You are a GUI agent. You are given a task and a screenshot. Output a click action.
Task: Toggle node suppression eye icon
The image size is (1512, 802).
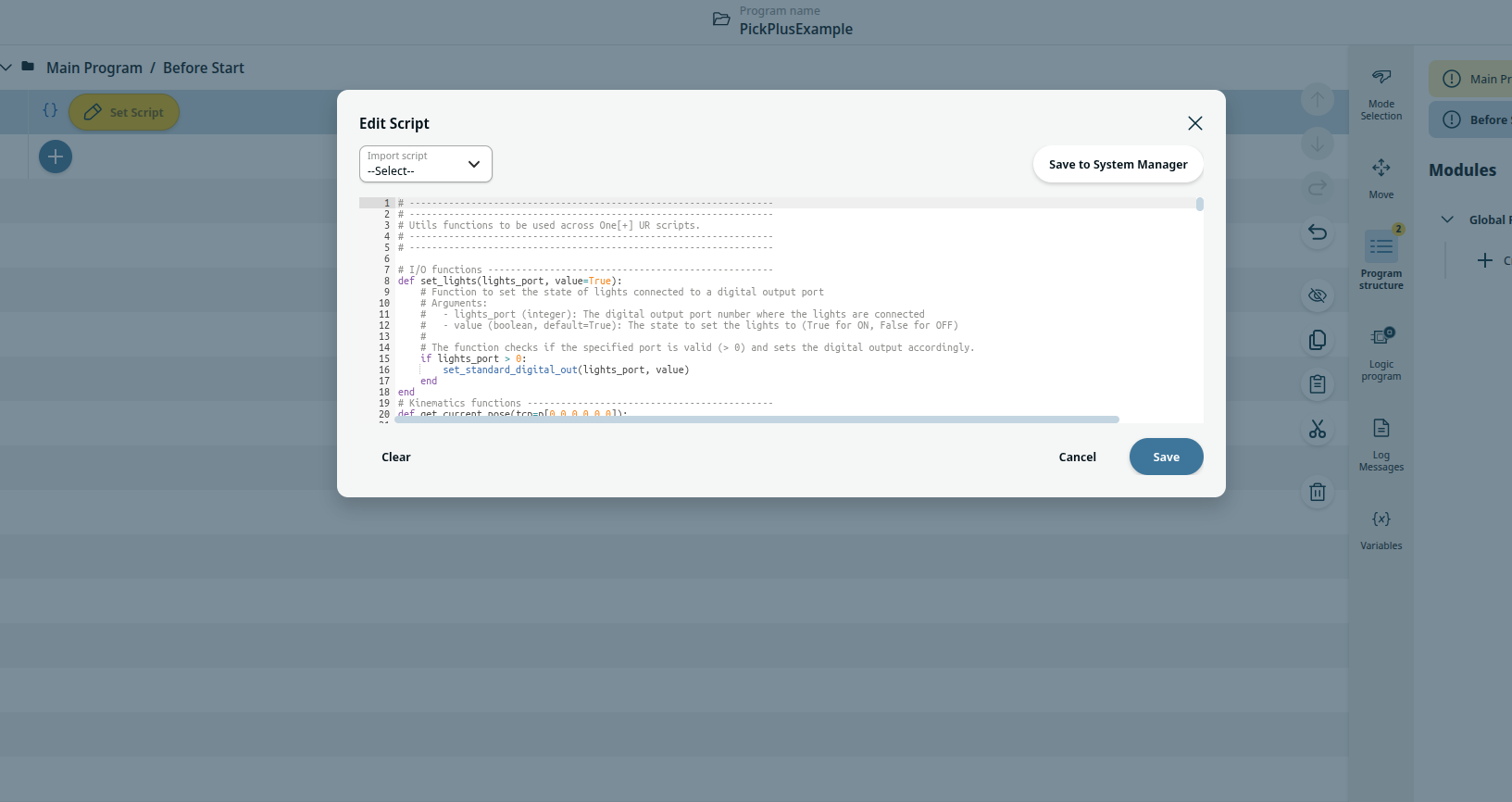(1318, 295)
